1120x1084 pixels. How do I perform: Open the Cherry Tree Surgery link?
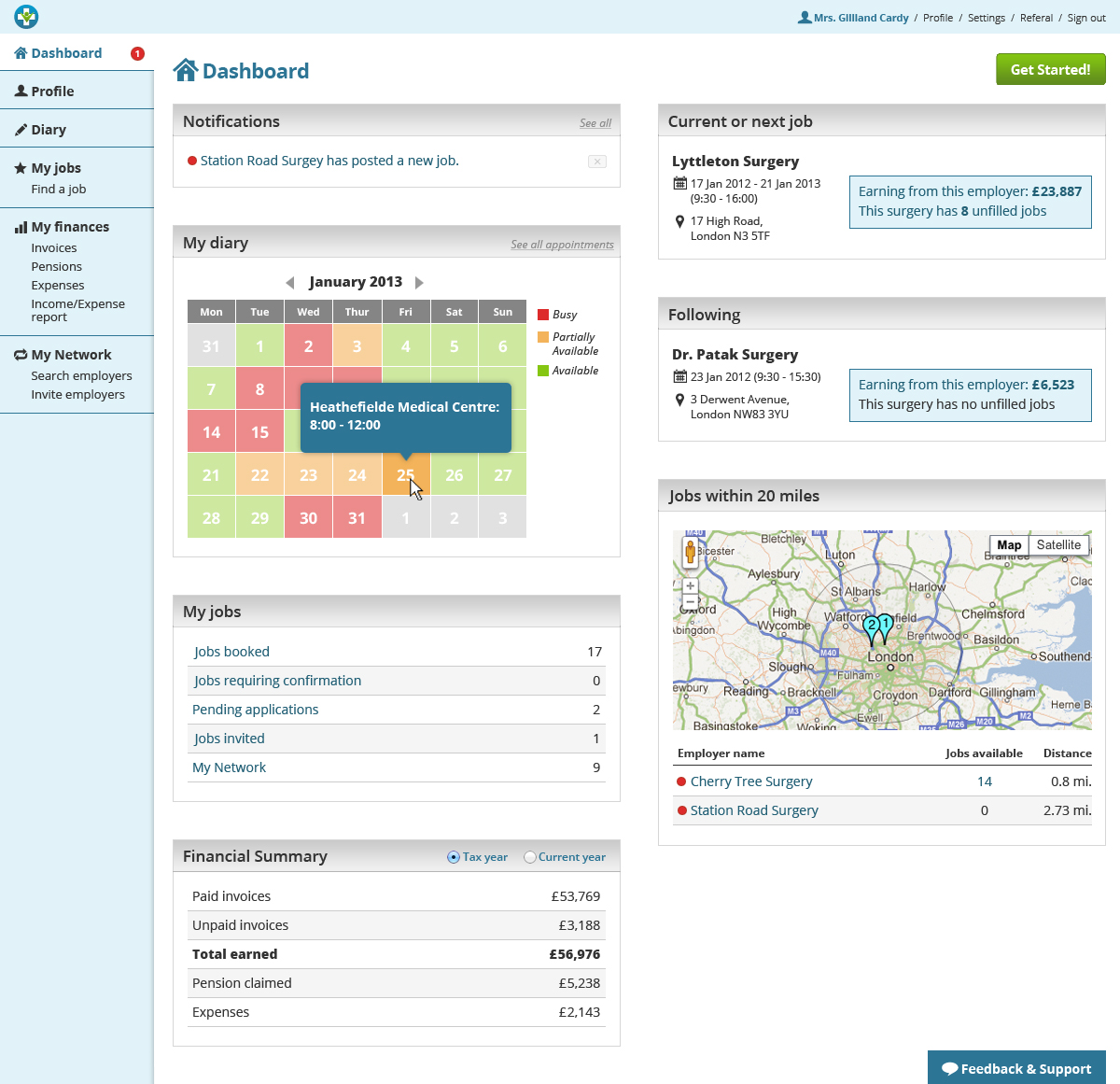point(751,781)
